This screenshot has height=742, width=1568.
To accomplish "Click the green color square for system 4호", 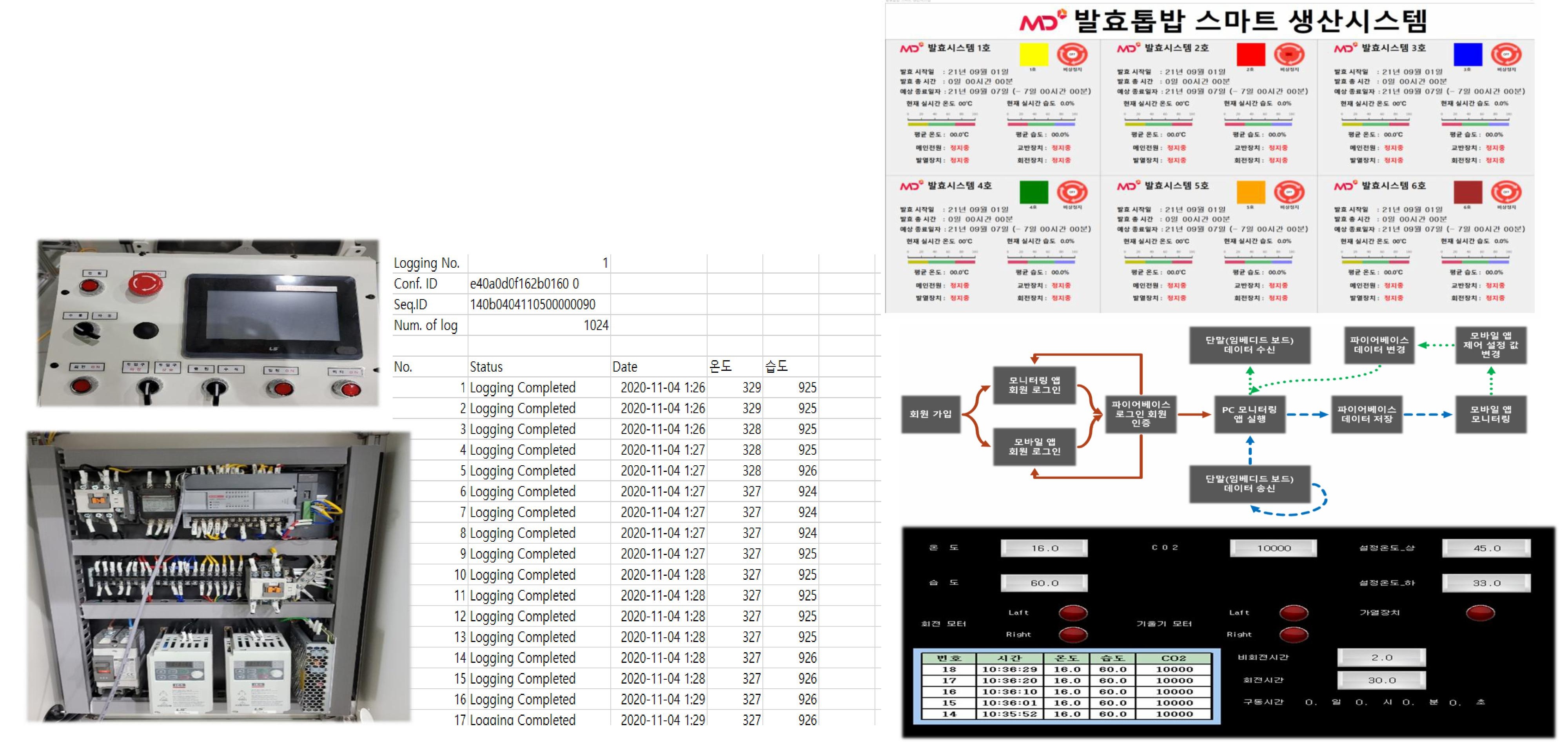I will click(x=1034, y=192).
